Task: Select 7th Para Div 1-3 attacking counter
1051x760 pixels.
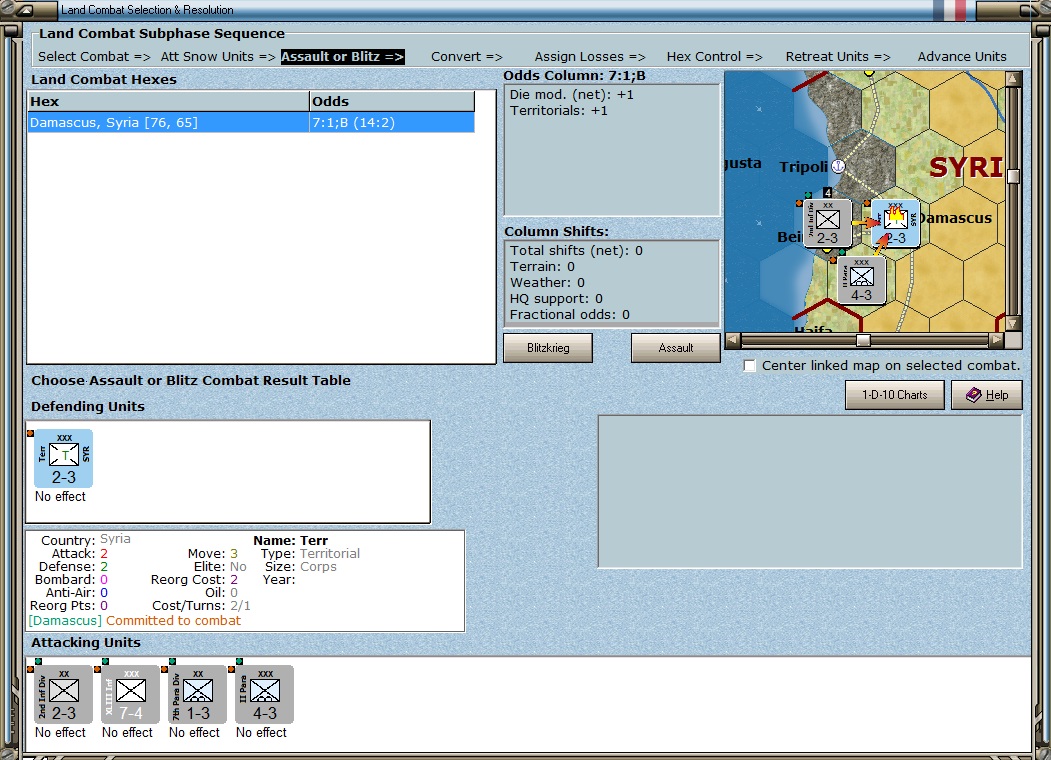Action: click(198, 694)
